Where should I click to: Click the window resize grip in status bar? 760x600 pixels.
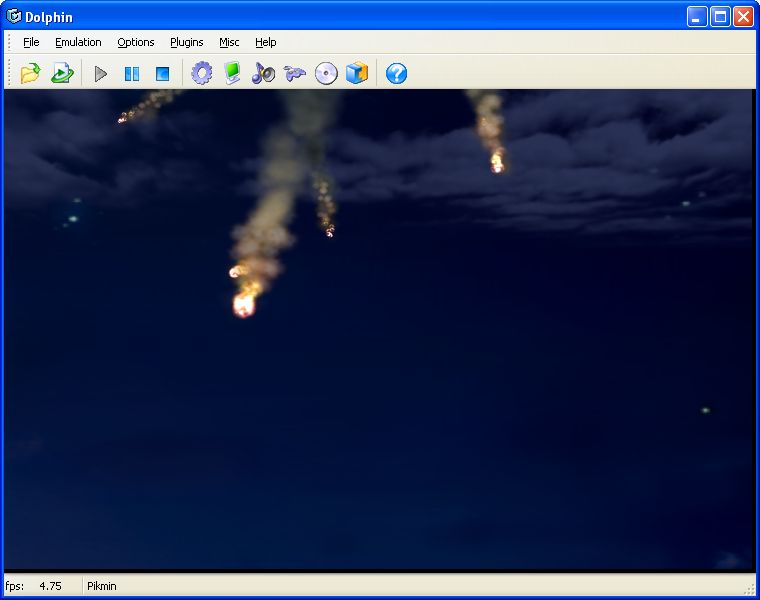[749, 588]
